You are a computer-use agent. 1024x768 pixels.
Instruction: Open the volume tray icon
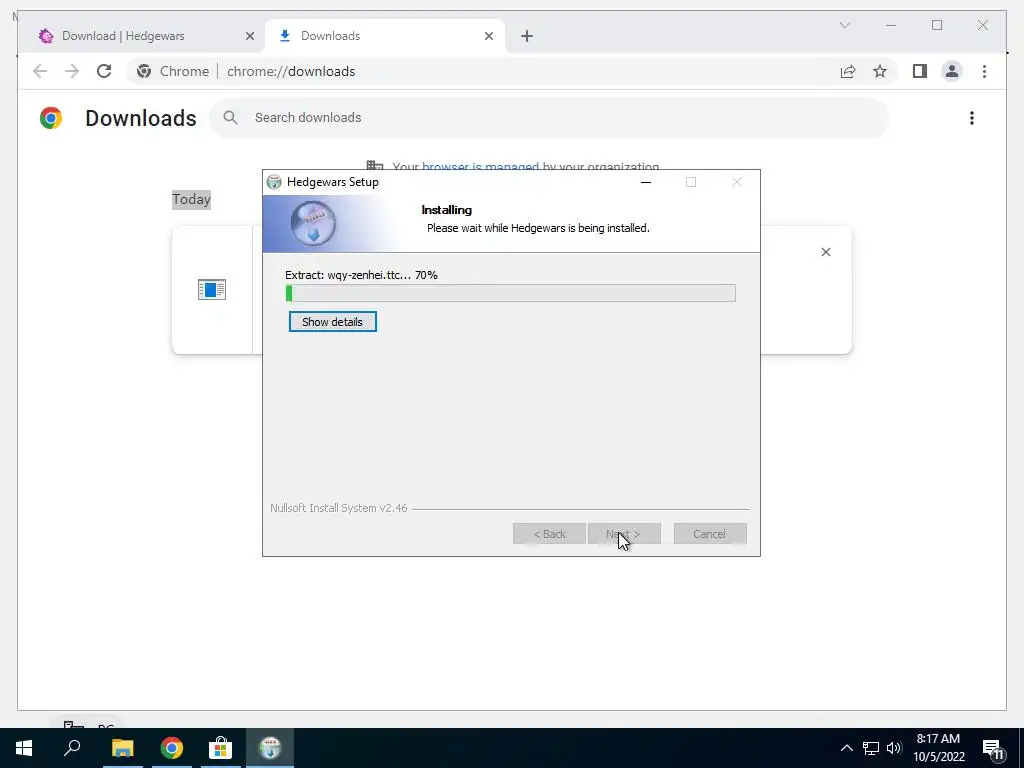(x=894, y=748)
